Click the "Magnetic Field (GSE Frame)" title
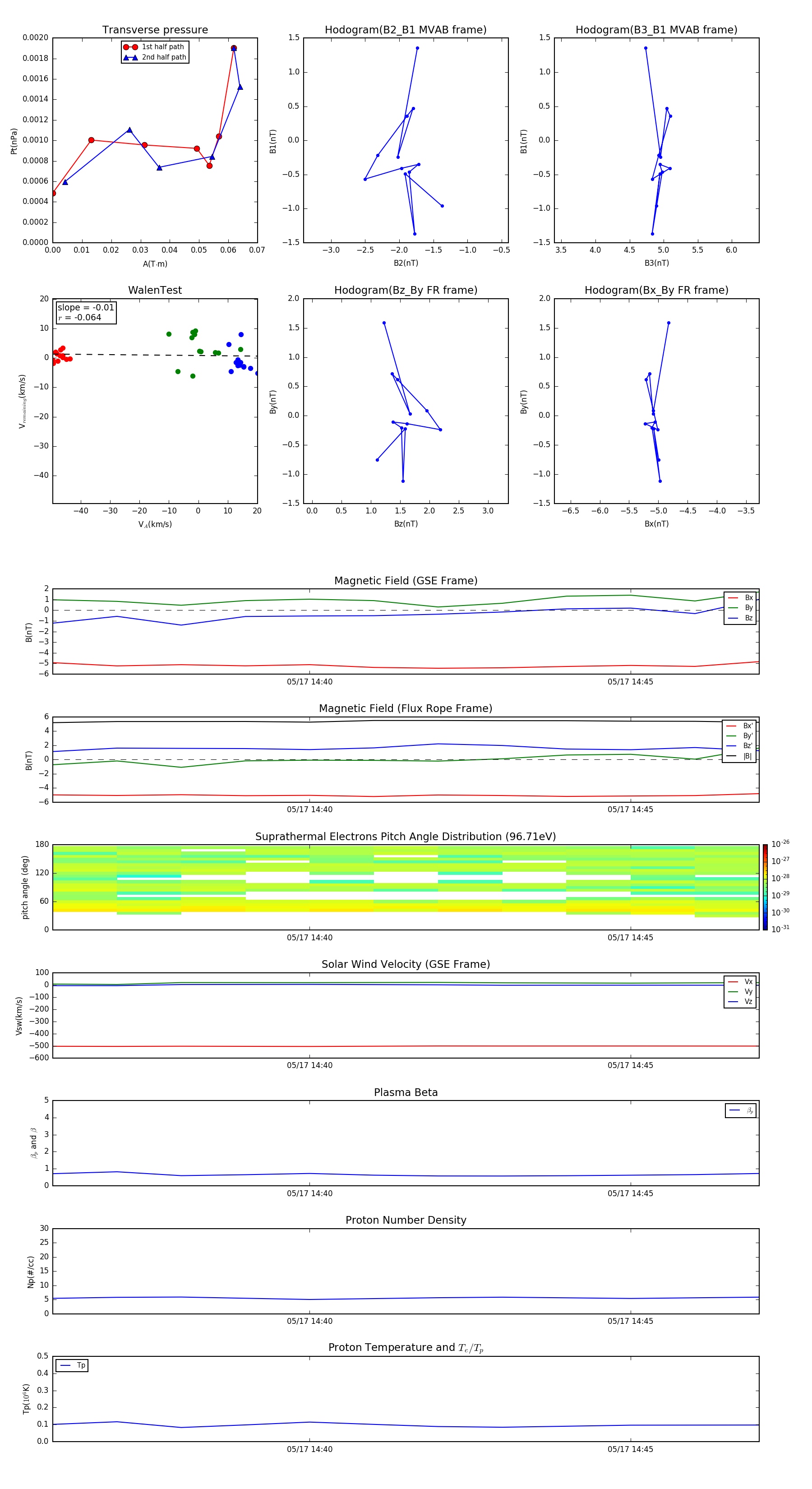 pyautogui.click(x=406, y=581)
